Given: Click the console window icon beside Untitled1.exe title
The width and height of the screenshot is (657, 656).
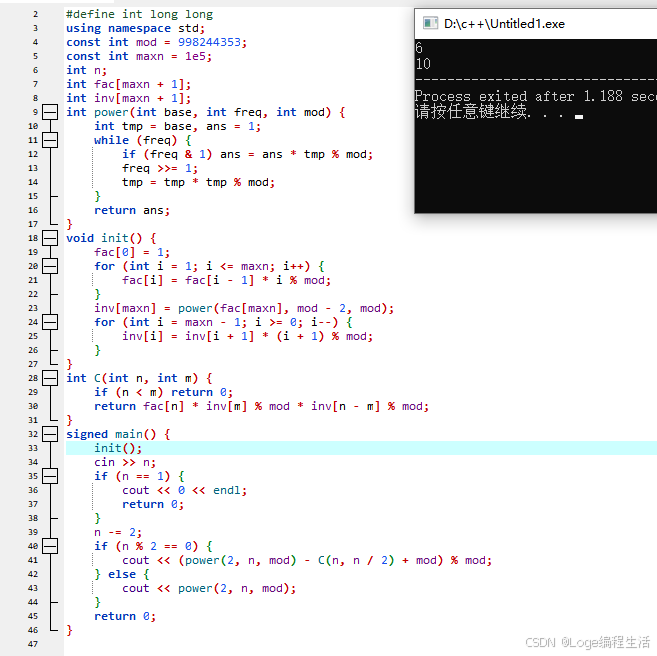Looking at the screenshot, I should click(x=430, y=23).
